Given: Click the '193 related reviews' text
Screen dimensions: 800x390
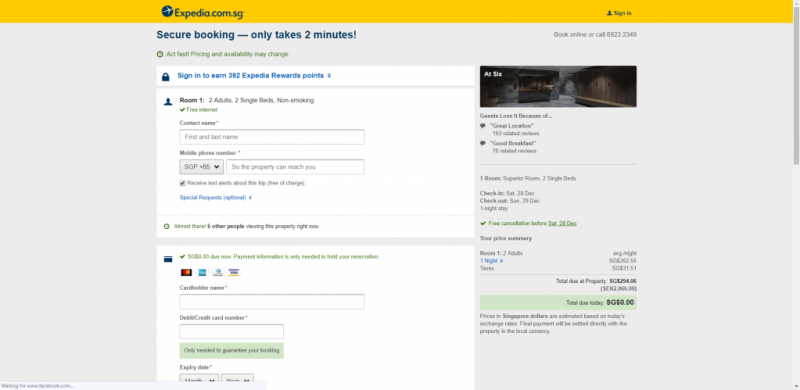Looking at the screenshot, I should click(516, 133).
